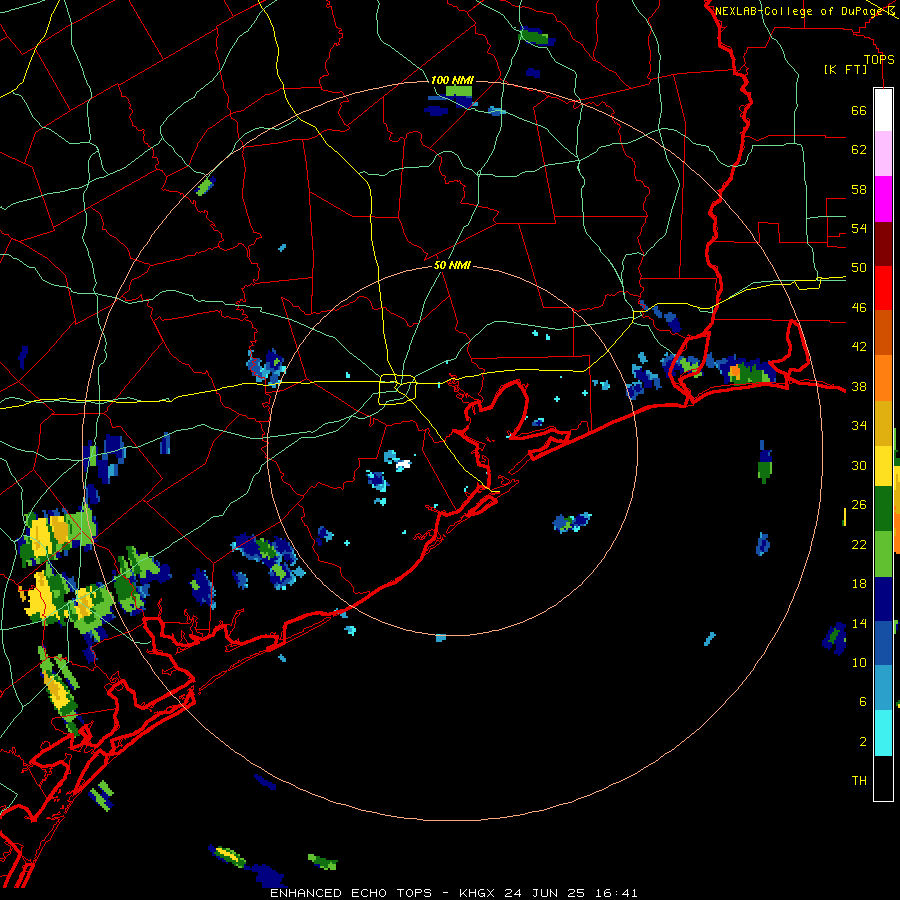Click the legend value 58

pyautogui.click(x=859, y=189)
